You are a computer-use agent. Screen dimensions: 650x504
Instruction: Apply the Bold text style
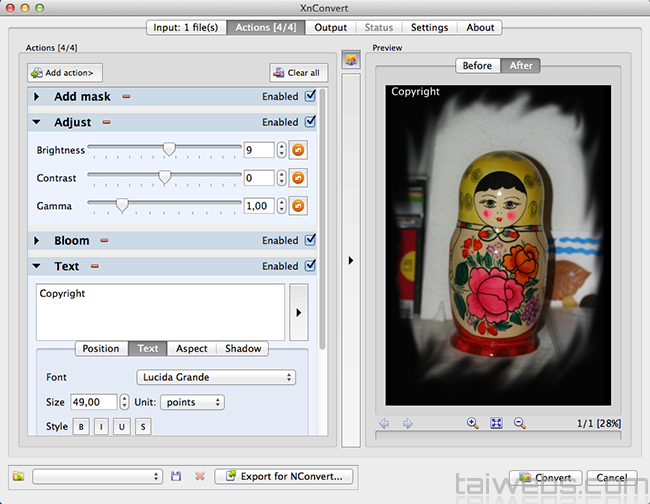pos(82,427)
